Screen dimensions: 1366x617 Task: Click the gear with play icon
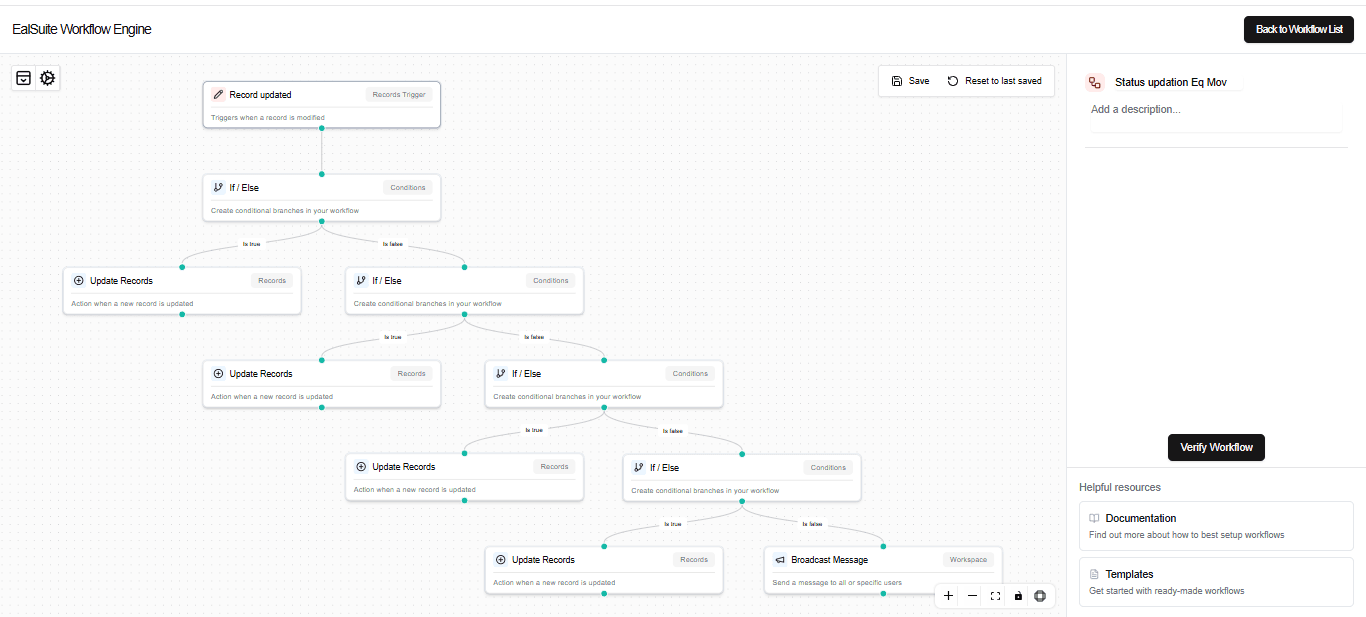click(47, 78)
